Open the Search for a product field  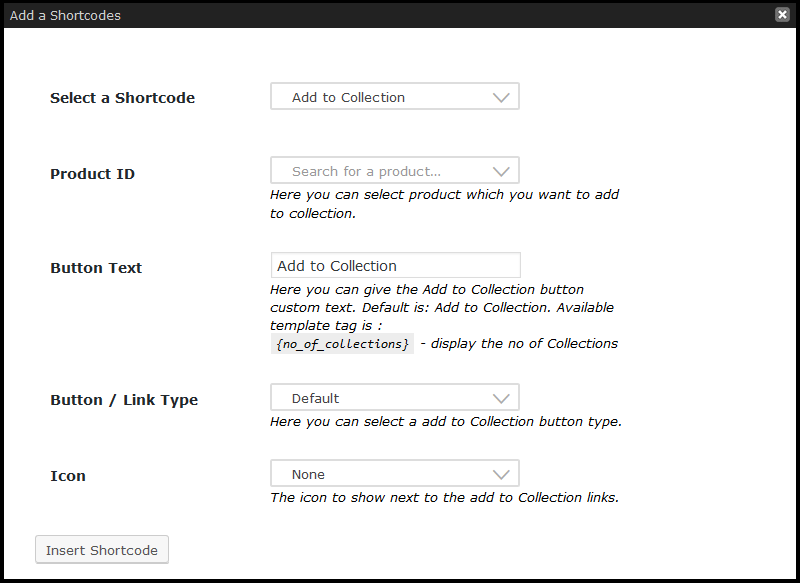380,171
